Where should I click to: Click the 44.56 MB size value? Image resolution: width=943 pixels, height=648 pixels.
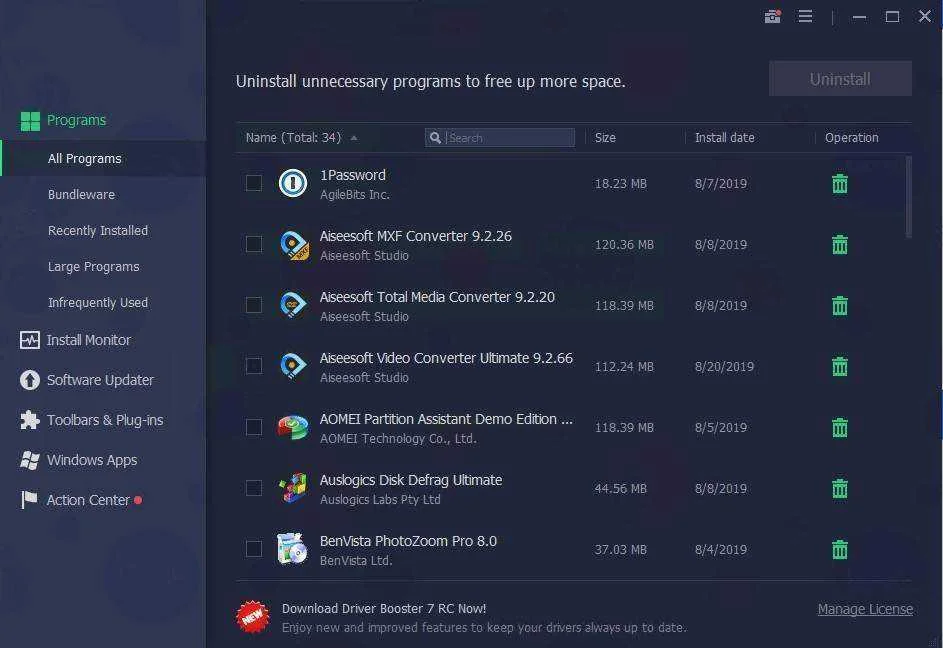621,489
